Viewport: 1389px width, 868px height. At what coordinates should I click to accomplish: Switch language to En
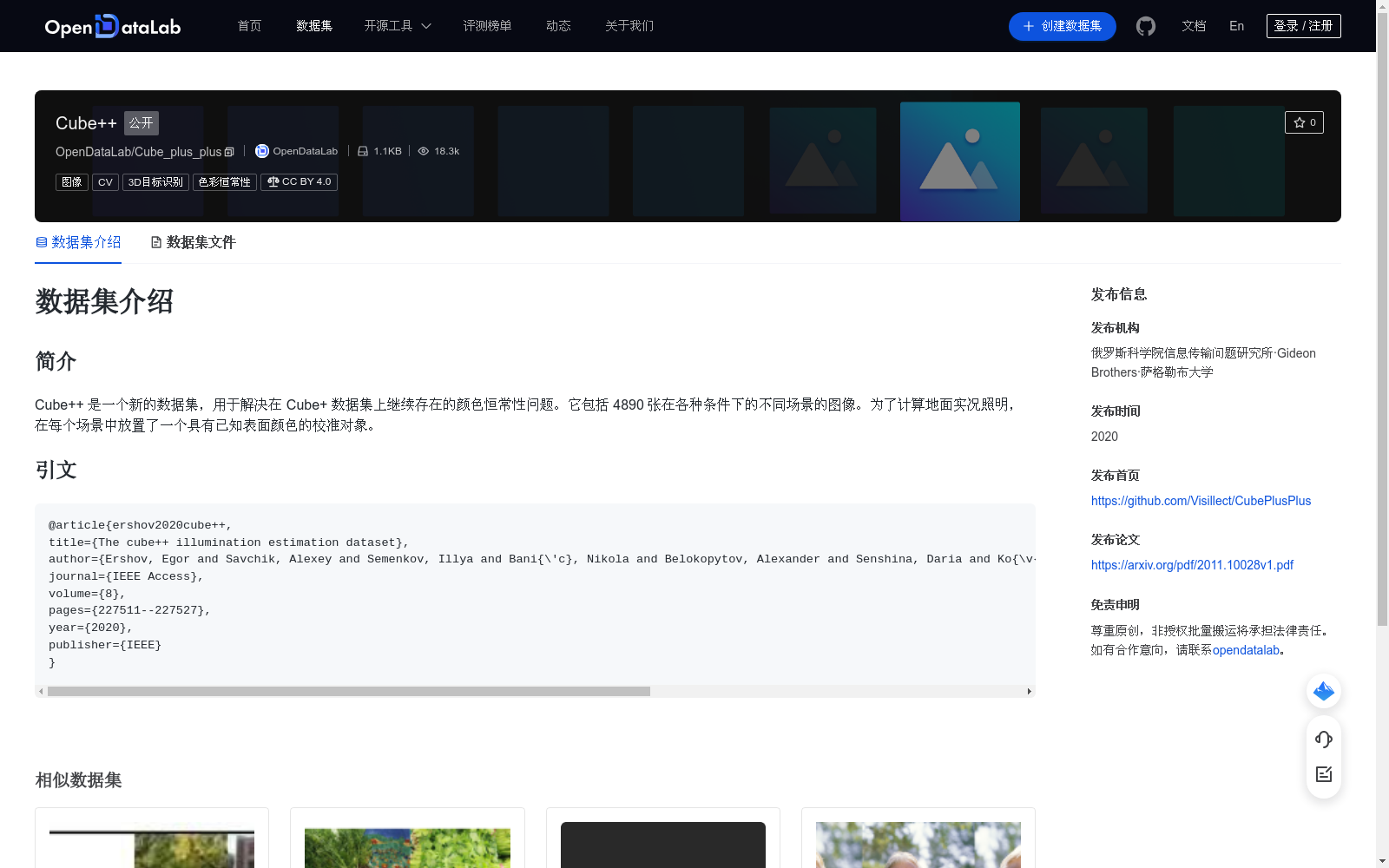(x=1236, y=26)
